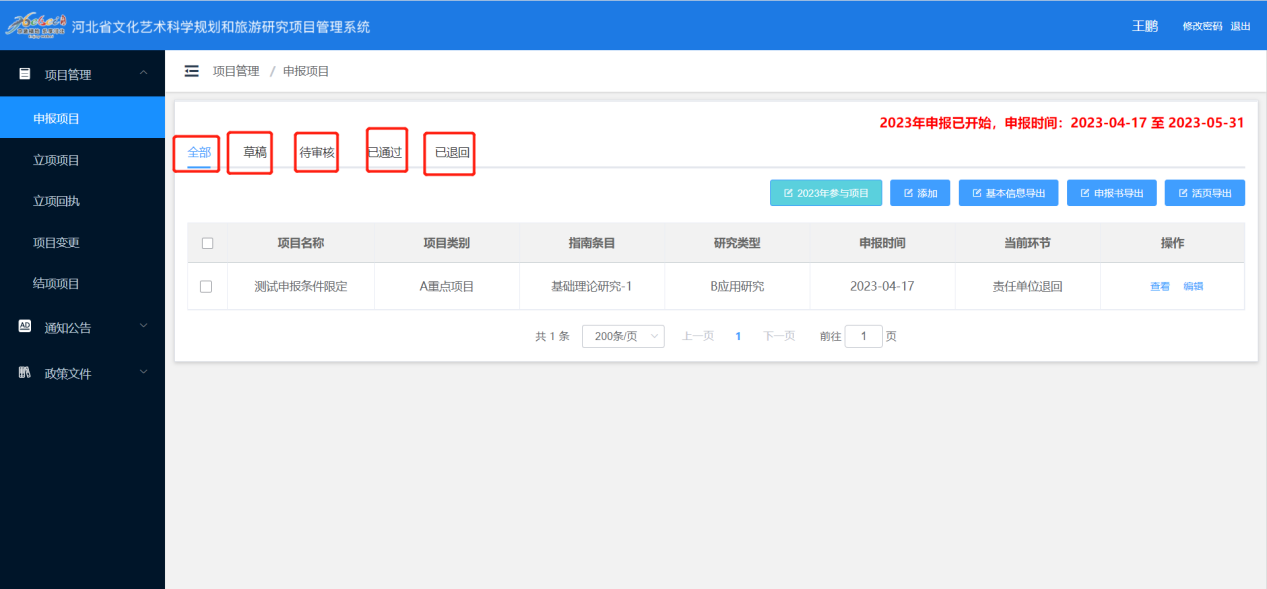Click the 2023年参与项目 button
This screenshot has height=589, width=1267.
point(826,193)
